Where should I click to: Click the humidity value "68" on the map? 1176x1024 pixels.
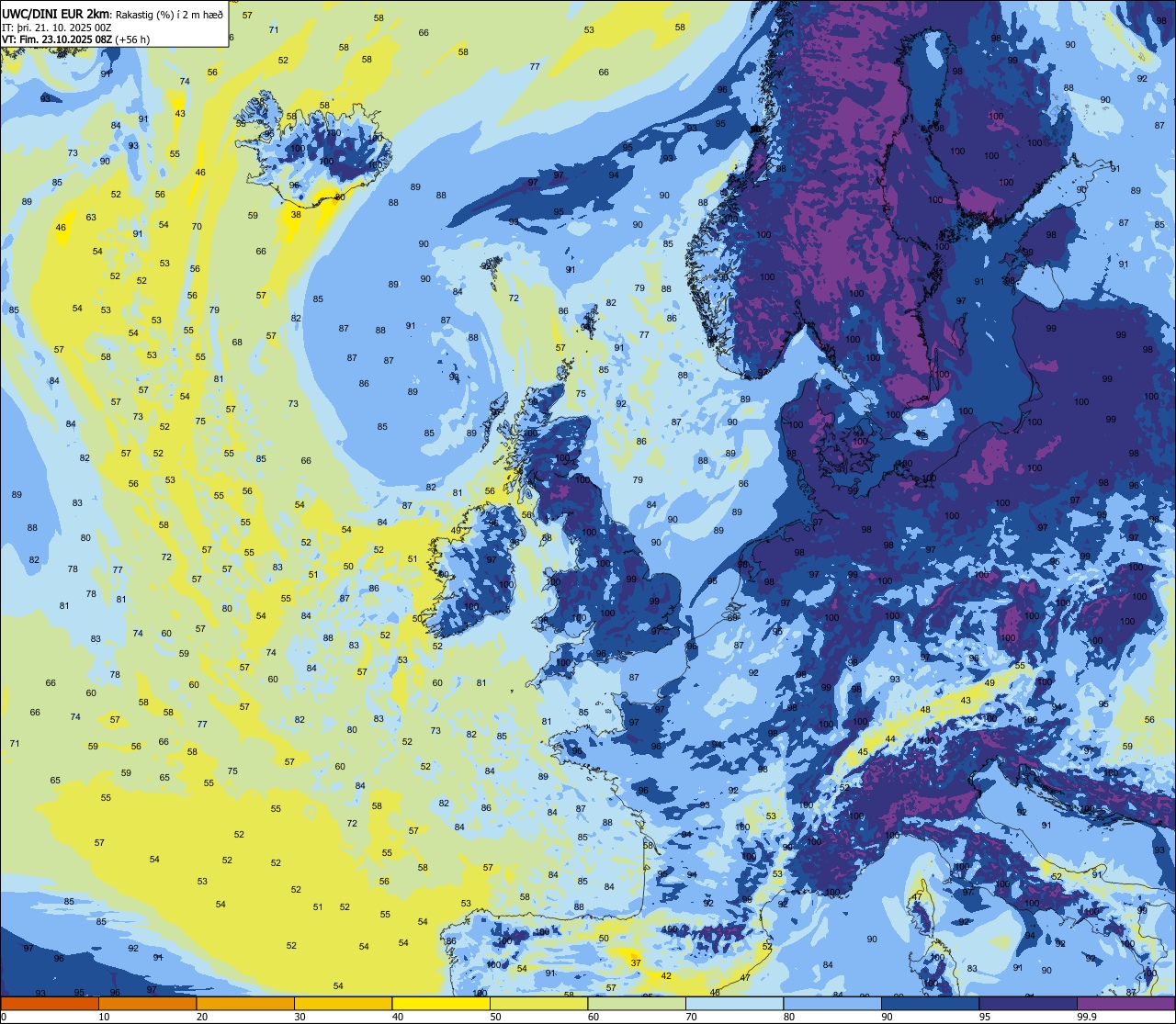tap(237, 343)
